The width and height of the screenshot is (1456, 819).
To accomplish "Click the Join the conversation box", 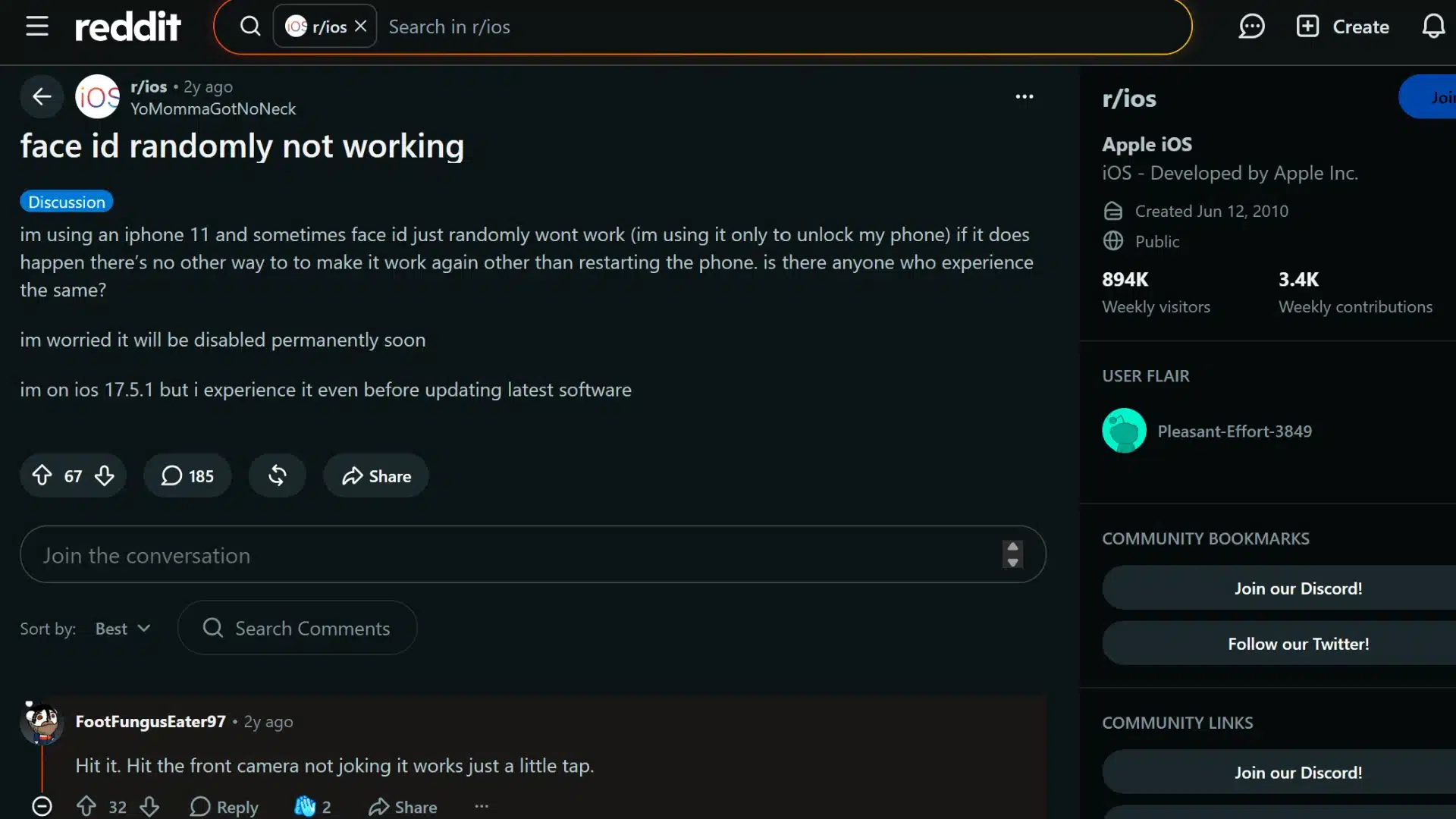I will pyautogui.click(x=533, y=554).
